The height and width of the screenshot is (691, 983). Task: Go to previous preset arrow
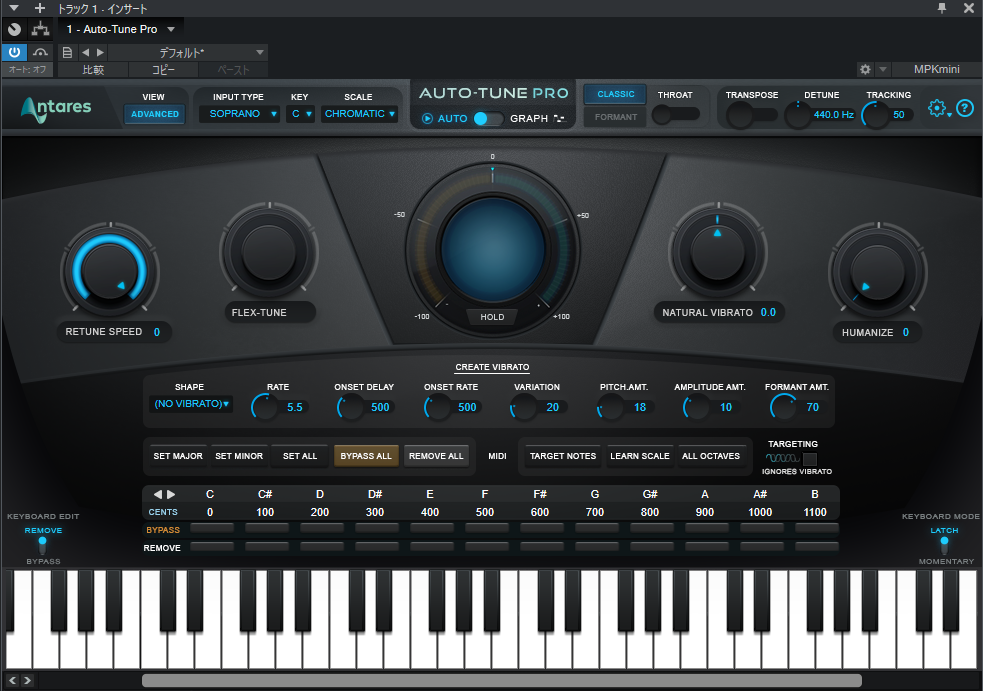point(85,52)
